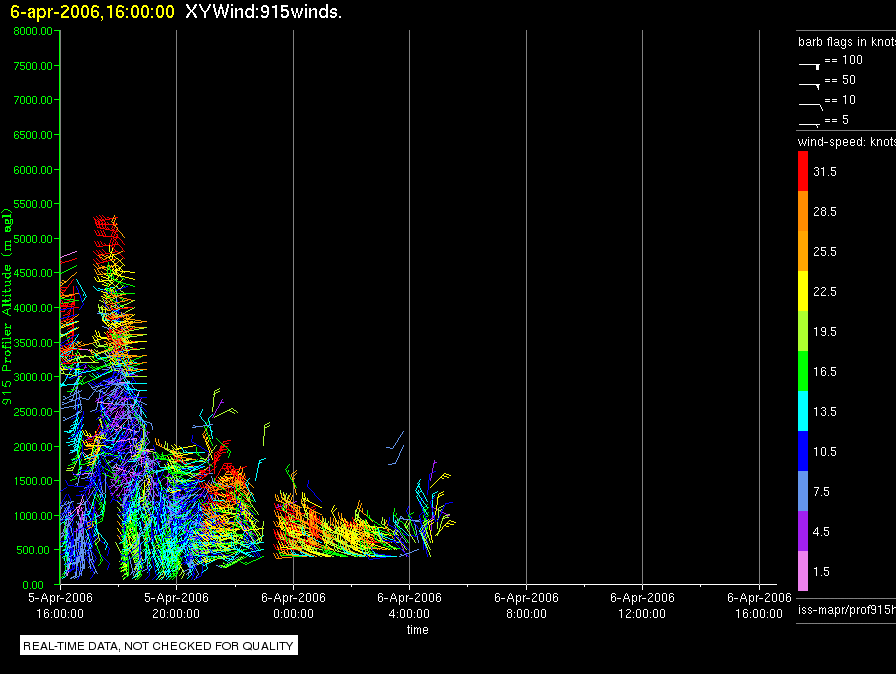Choose the pink 1.5 knots color swatch
896x674 pixels.
tap(802, 571)
